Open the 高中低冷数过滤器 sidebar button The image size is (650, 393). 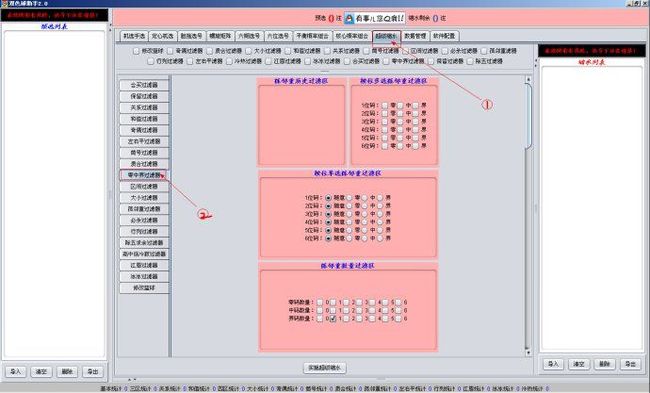(x=144, y=254)
